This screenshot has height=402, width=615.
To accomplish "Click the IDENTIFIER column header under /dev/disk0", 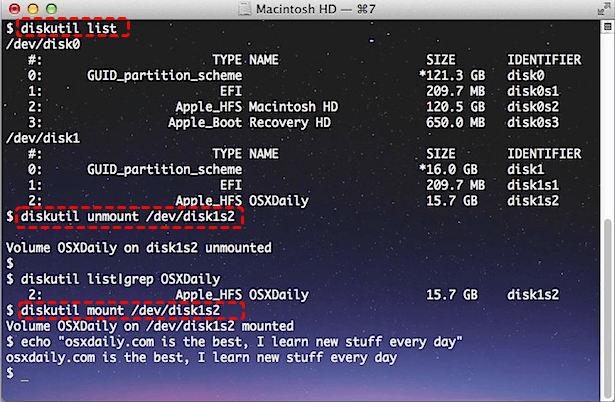I will point(543,60).
